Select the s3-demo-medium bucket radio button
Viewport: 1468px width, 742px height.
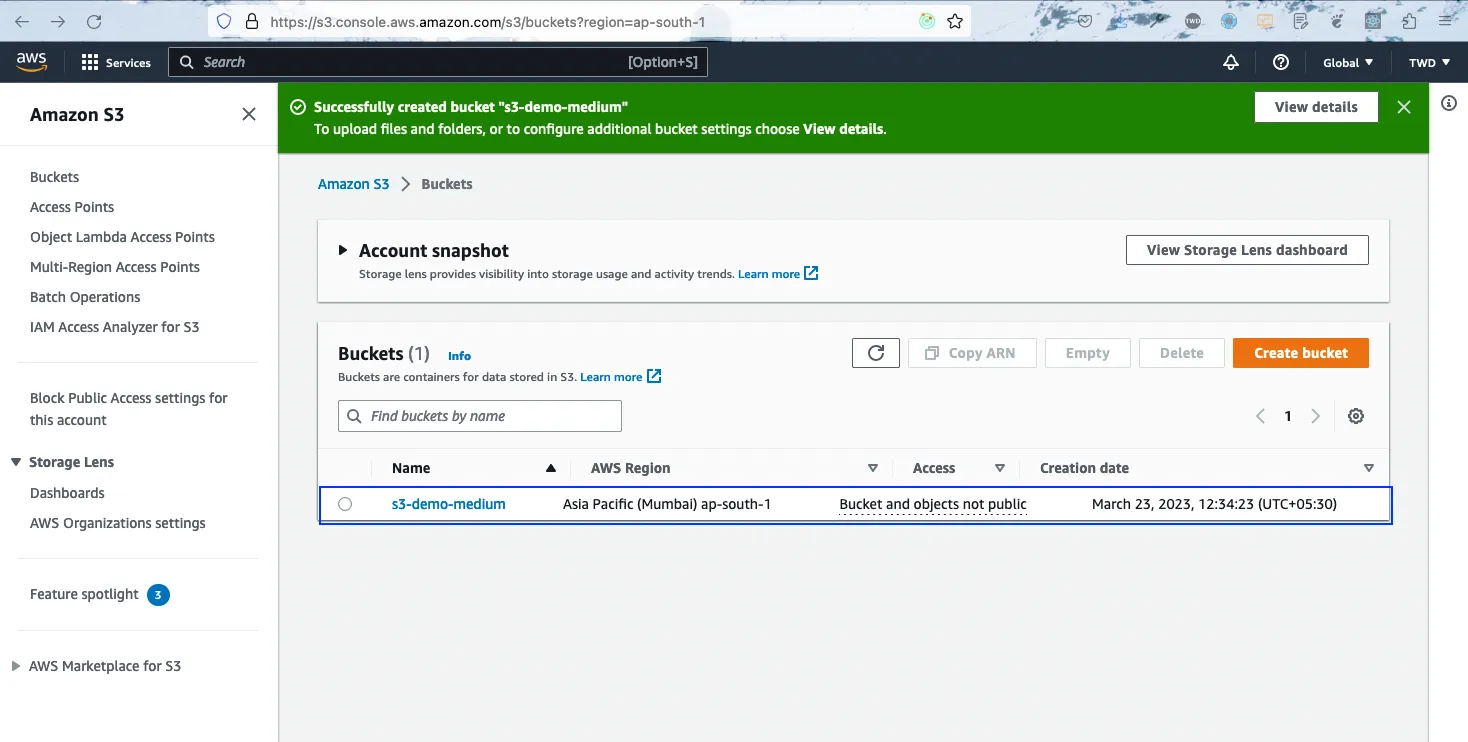click(x=345, y=504)
